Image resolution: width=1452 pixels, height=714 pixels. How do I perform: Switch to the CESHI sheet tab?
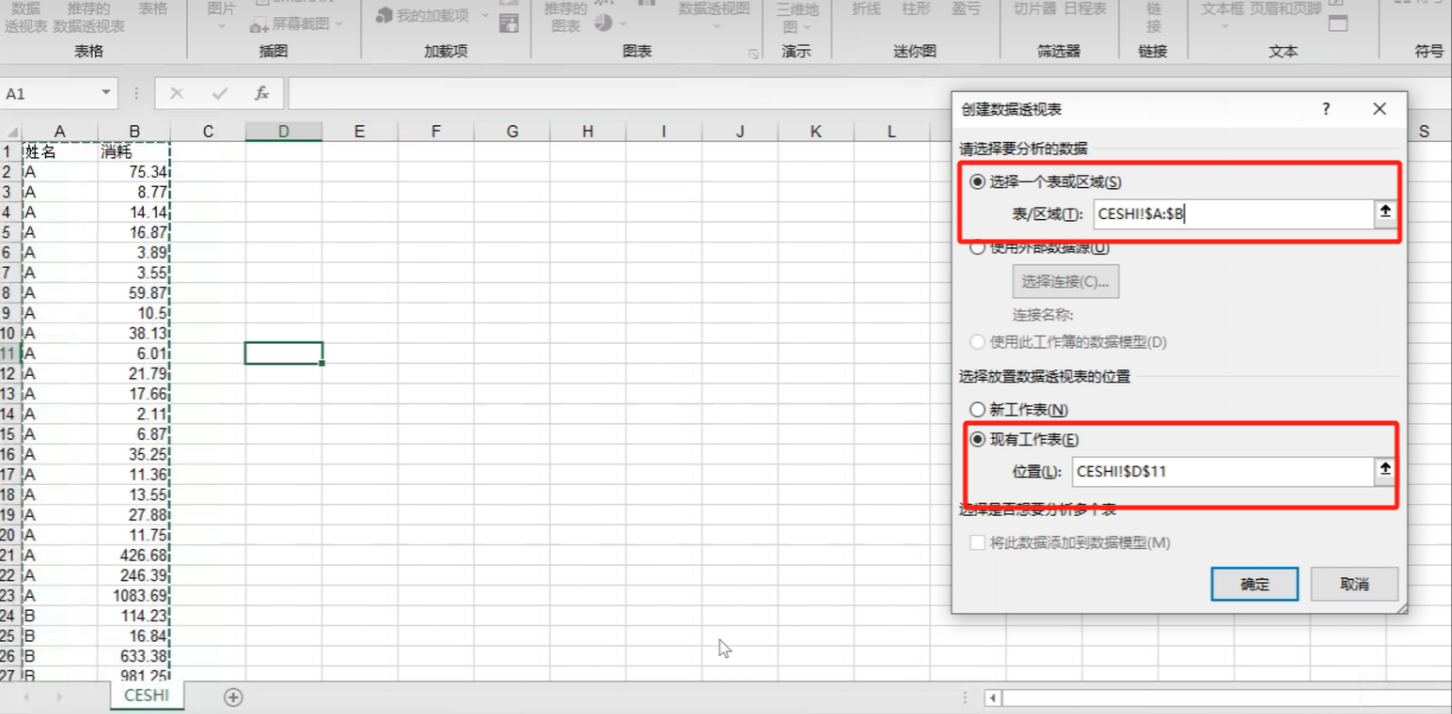[147, 695]
